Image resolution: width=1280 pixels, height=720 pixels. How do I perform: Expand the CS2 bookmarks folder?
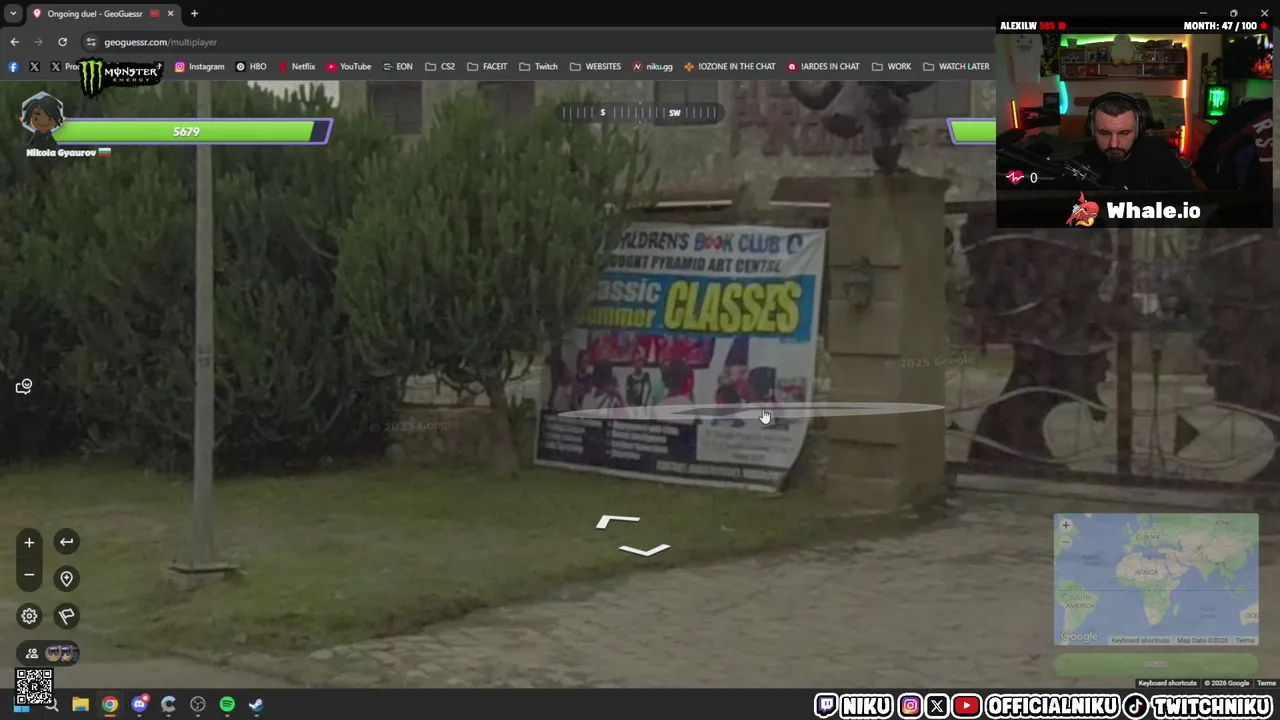tap(439, 66)
